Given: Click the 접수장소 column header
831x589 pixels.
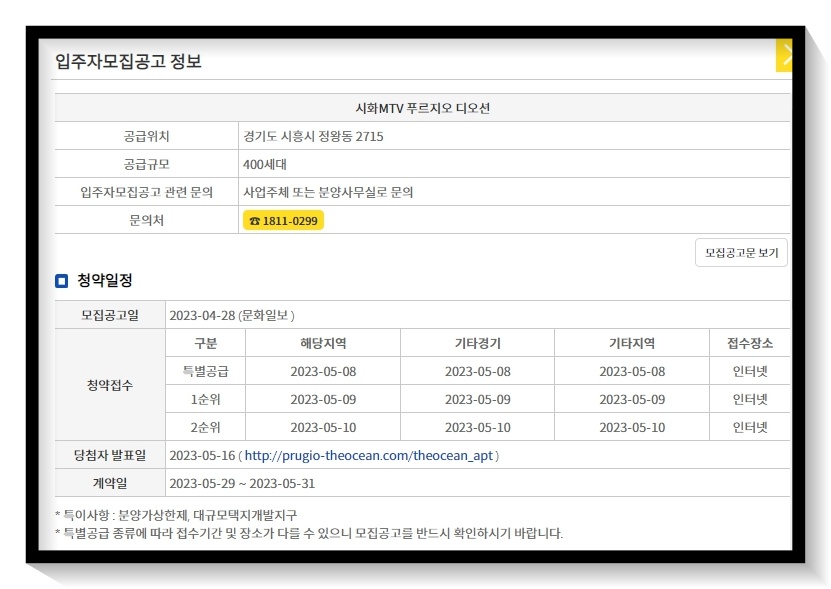Looking at the screenshot, I should click(x=750, y=343).
